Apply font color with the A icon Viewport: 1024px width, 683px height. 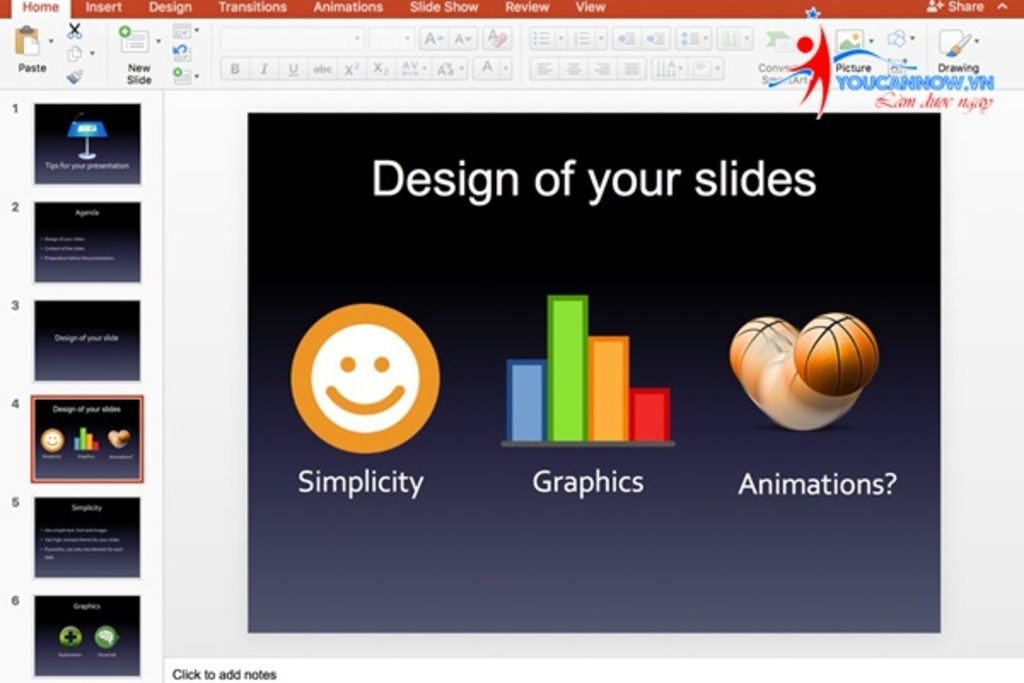tap(487, 68)
